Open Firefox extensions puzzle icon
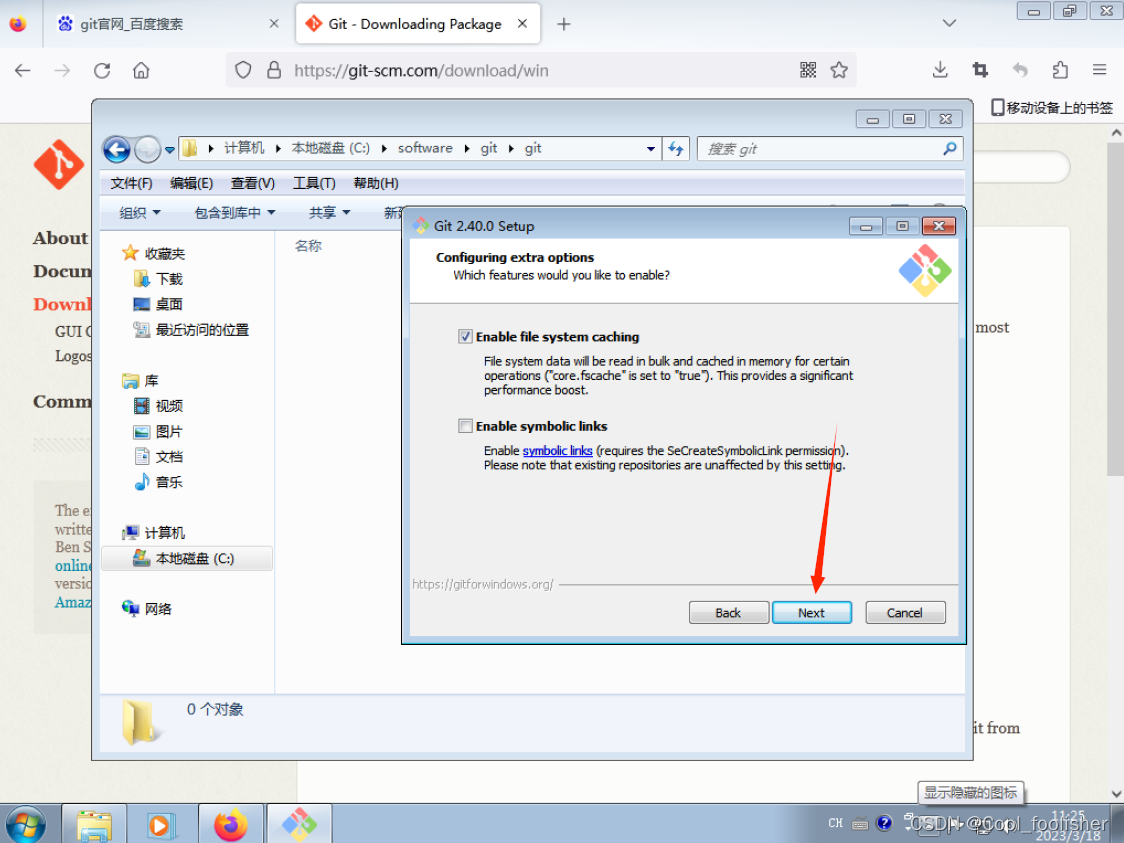This screenshot has width=1124, height=843. [x=1060, y=70]
